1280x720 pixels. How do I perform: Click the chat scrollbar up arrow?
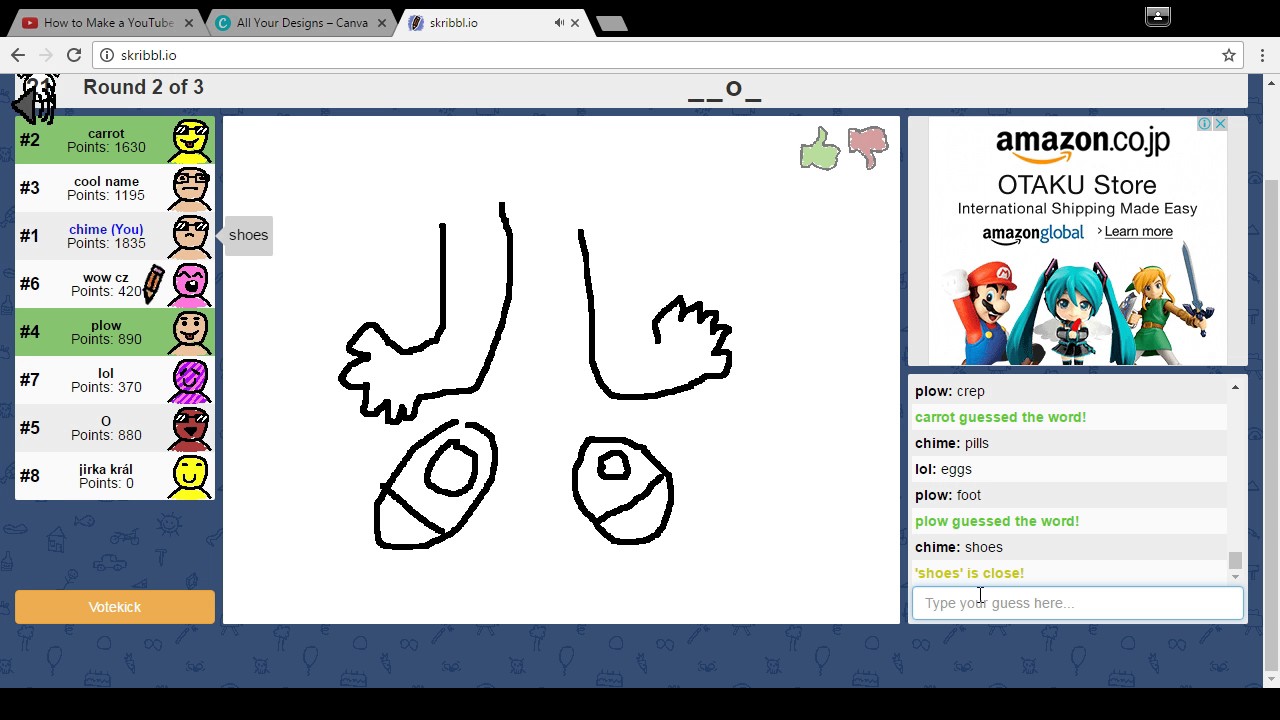tap(1234, 388)
